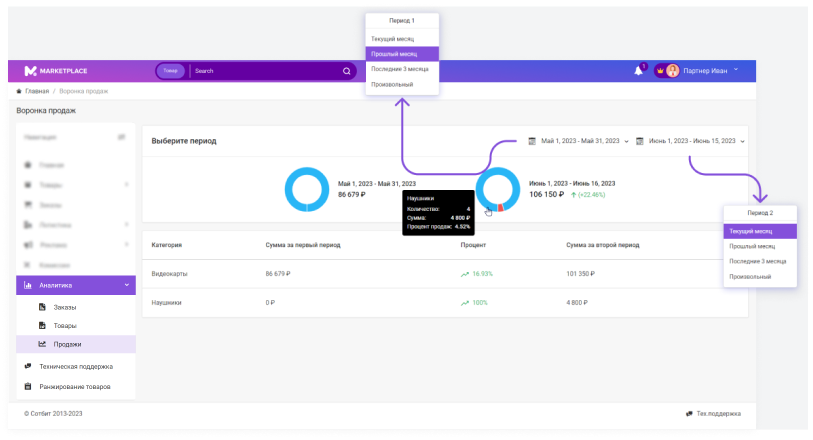Select Прошлый месяц in Период 1 menu
Viewport: 813px width, 440px height.
(402, 54)
